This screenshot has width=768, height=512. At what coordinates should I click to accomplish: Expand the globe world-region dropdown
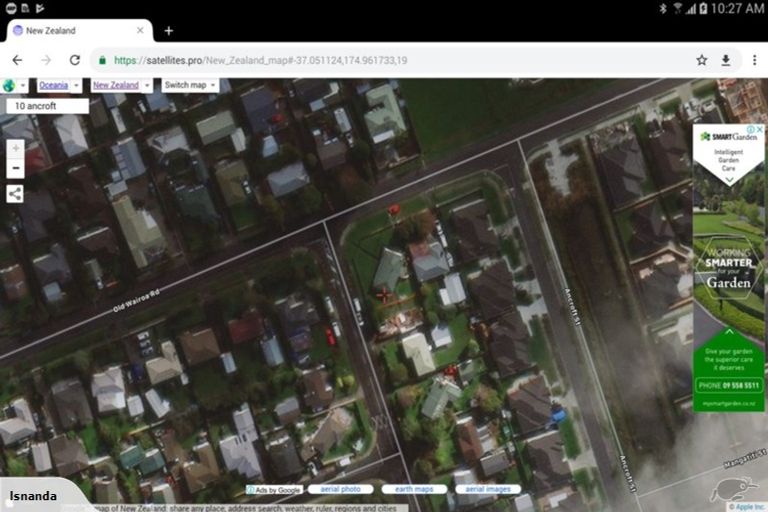pyautogui.click(x=14, y=86)
